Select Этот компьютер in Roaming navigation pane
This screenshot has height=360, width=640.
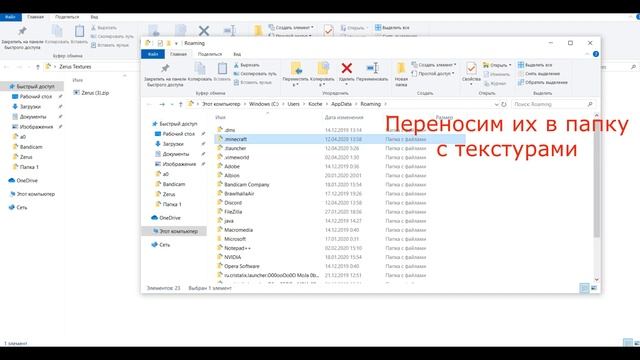[x=175, y=231]
